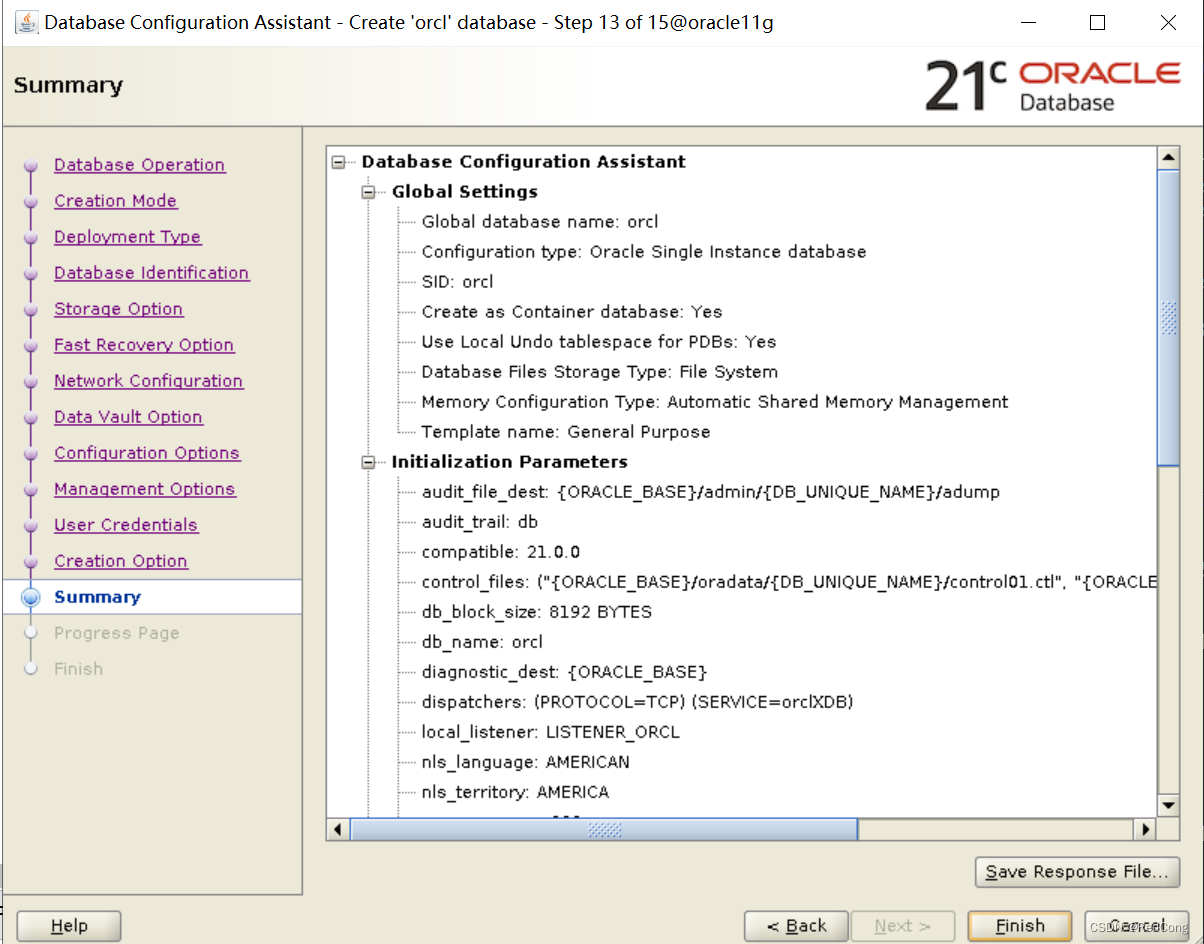Screen dimensions: 1204x944
Task: Click the horizontal scrollbar thumb
Action: click(604, 829)
